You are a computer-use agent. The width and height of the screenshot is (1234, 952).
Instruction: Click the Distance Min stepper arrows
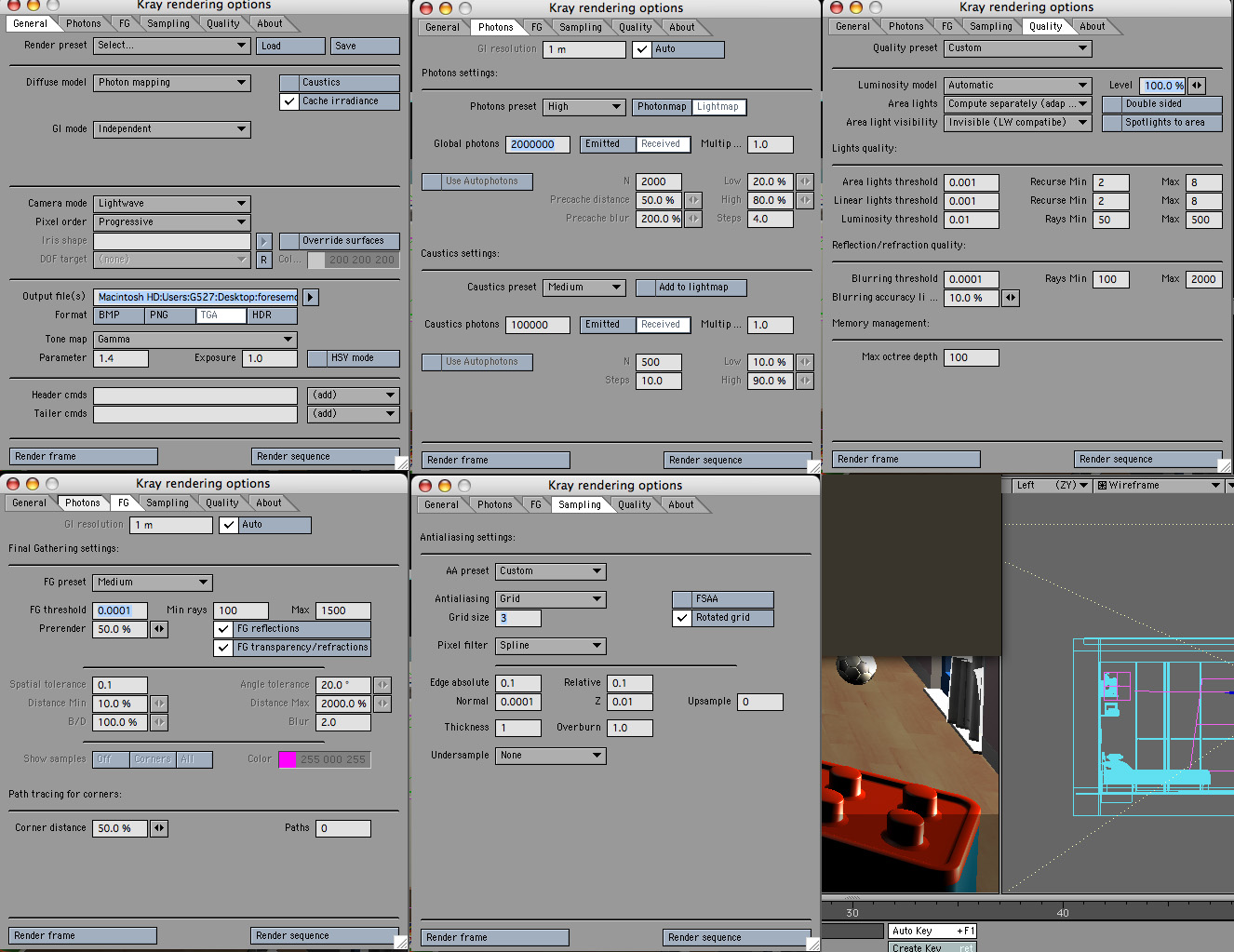click(x=160, y=704)
